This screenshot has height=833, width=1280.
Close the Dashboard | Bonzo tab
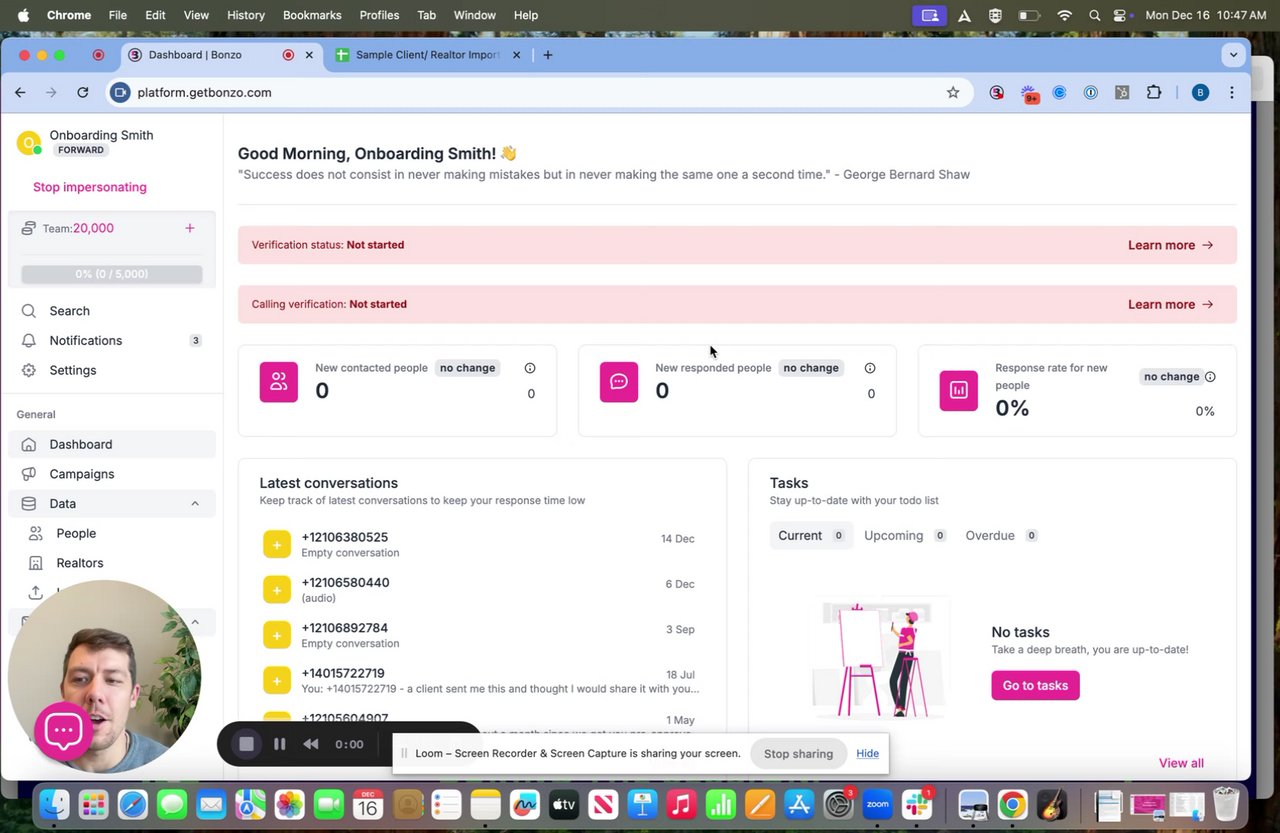coord(309,55)
